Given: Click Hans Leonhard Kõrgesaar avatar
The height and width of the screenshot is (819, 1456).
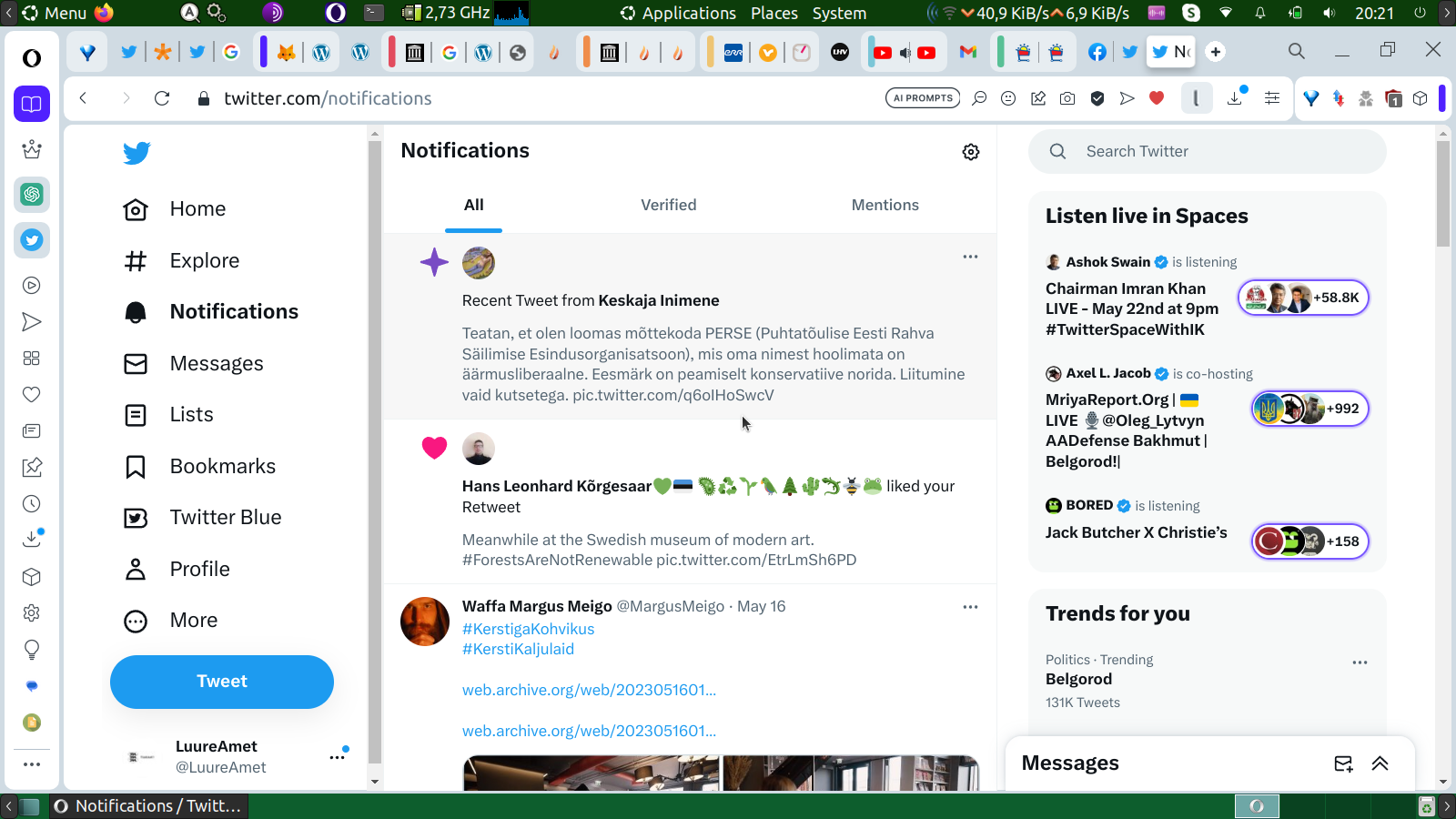Looking at the screenshot, I should tap(479, 449).
